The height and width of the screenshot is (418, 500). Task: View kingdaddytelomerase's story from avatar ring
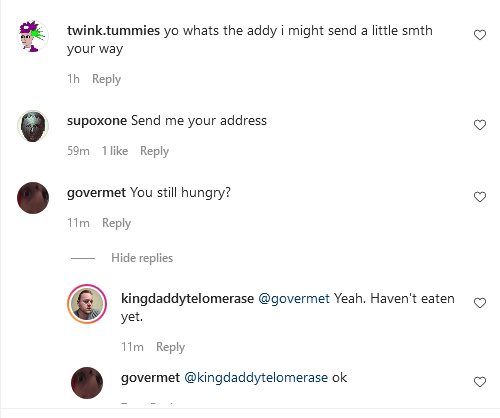pos(87,304)
